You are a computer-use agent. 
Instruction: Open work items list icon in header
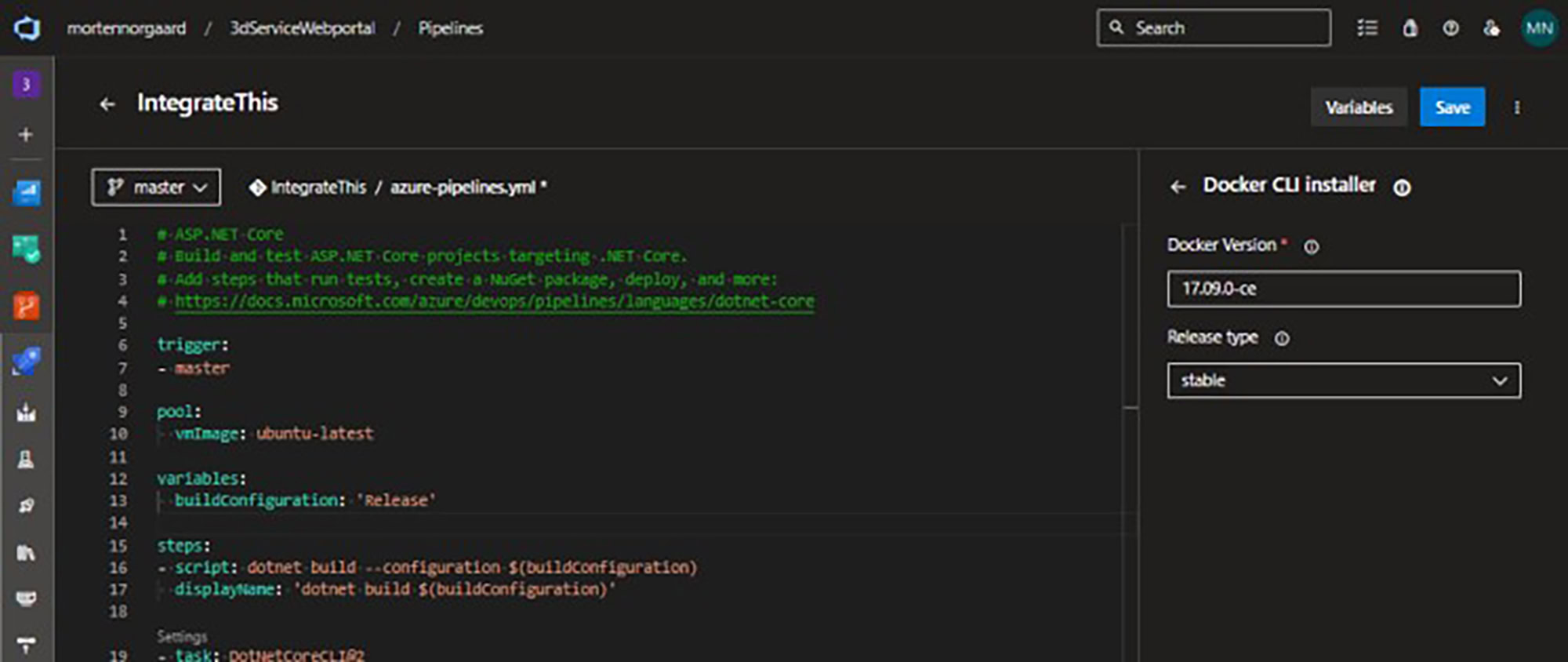click(1367, 28)
